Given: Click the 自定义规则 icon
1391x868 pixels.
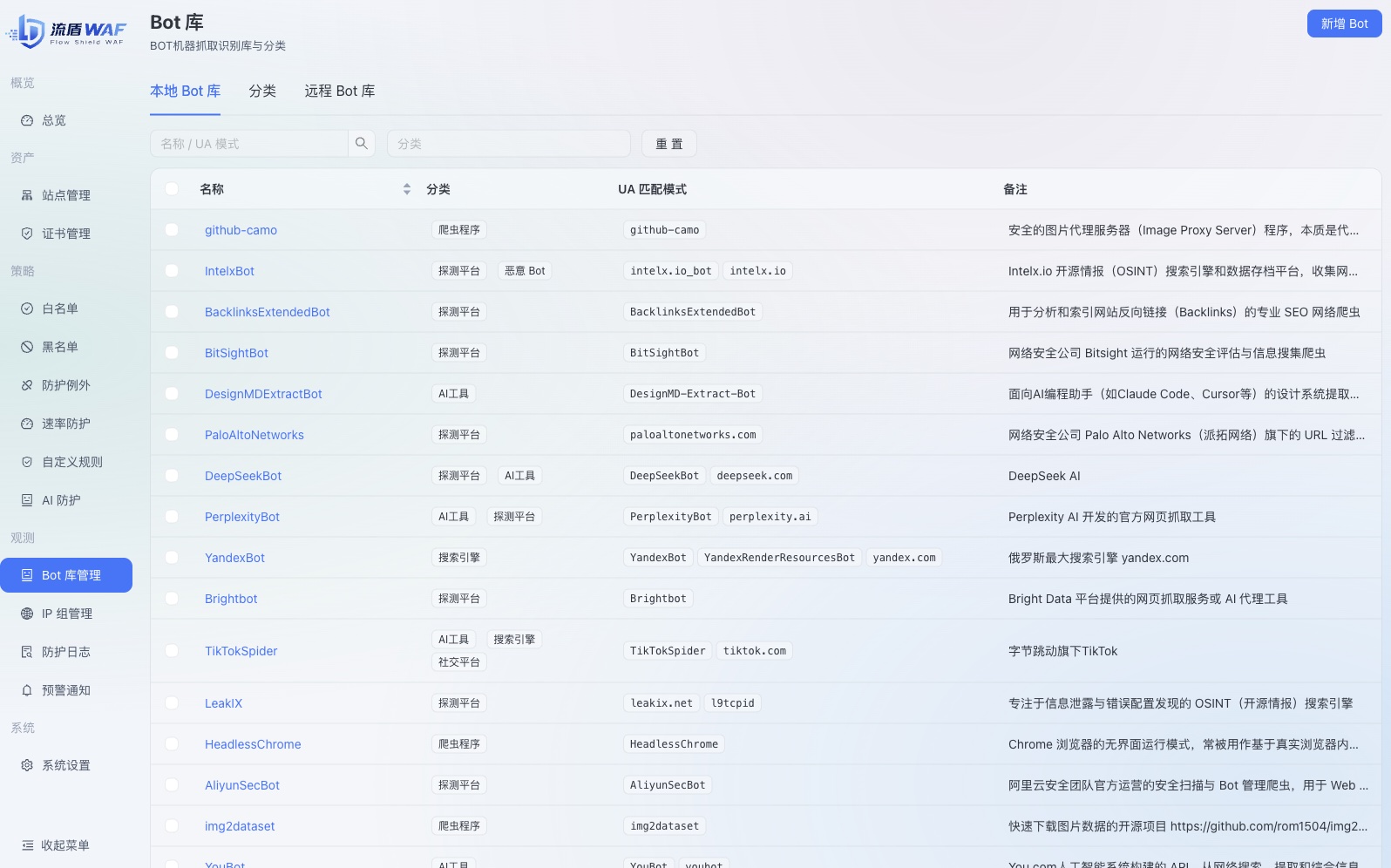Looking at the screenshot, I should click(27, 462).
